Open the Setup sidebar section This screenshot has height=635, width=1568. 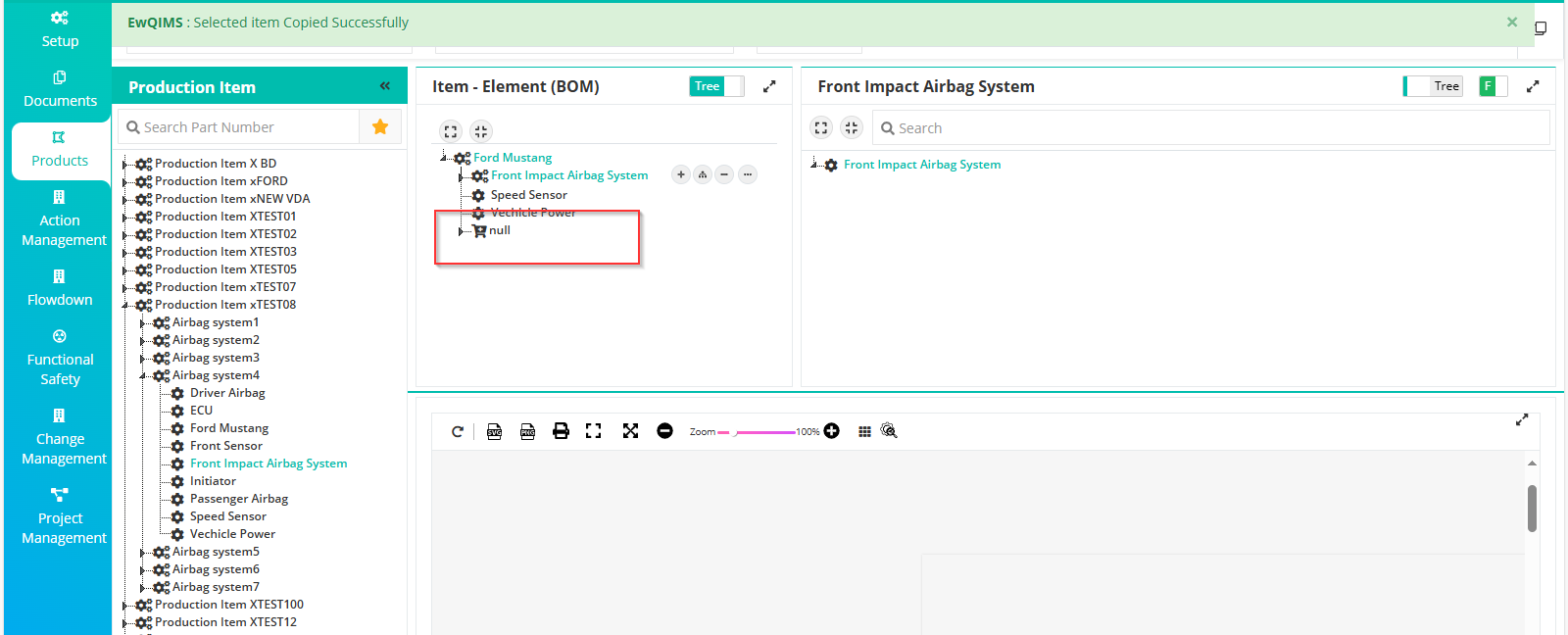(60, 29)
